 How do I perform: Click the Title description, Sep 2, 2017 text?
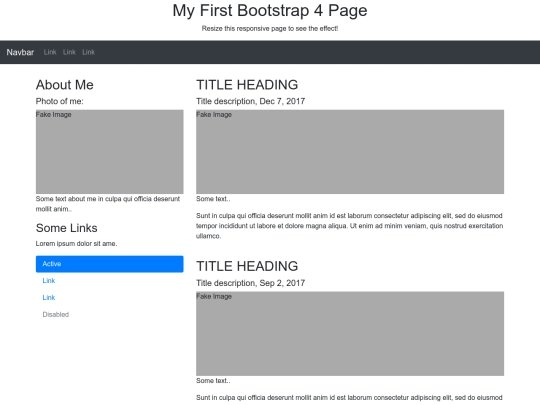pos(250,283)
